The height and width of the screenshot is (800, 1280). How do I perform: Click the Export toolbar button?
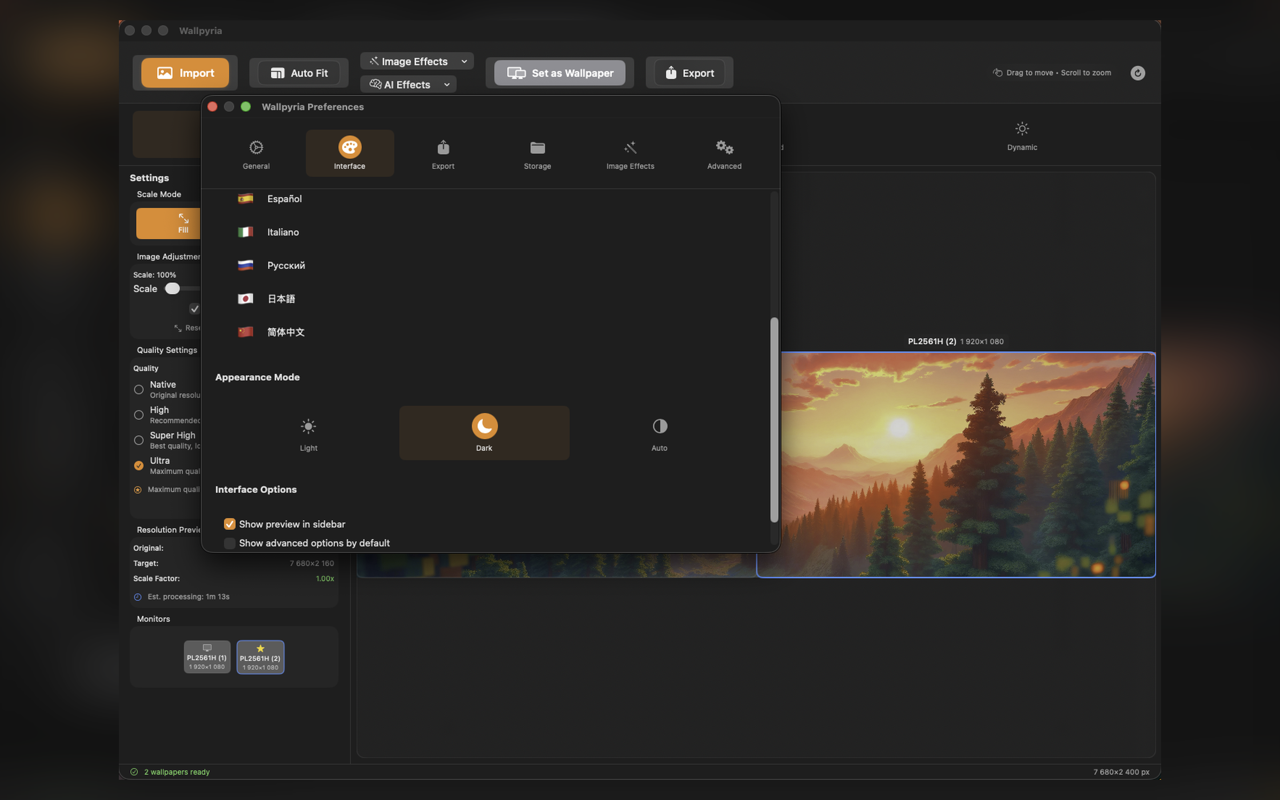coord(689,73)
